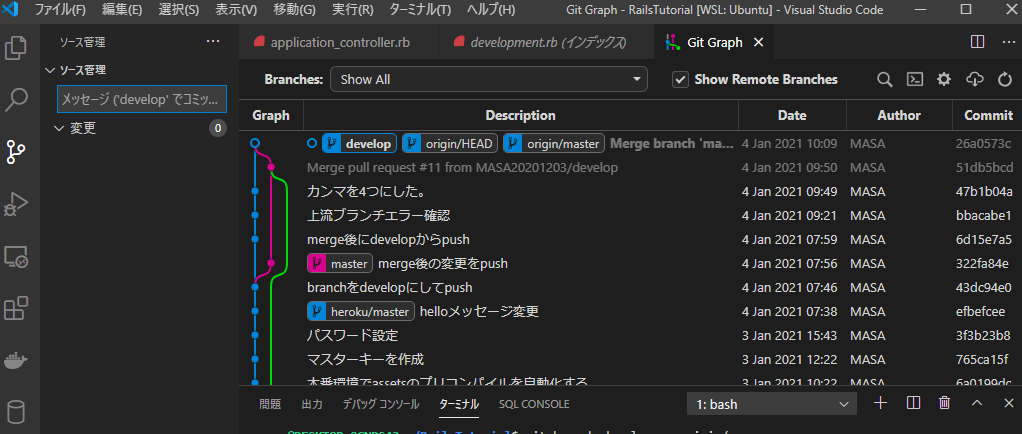1022x434 pixels.
Task: Open the 実行(R) menu
Action: 353,10
